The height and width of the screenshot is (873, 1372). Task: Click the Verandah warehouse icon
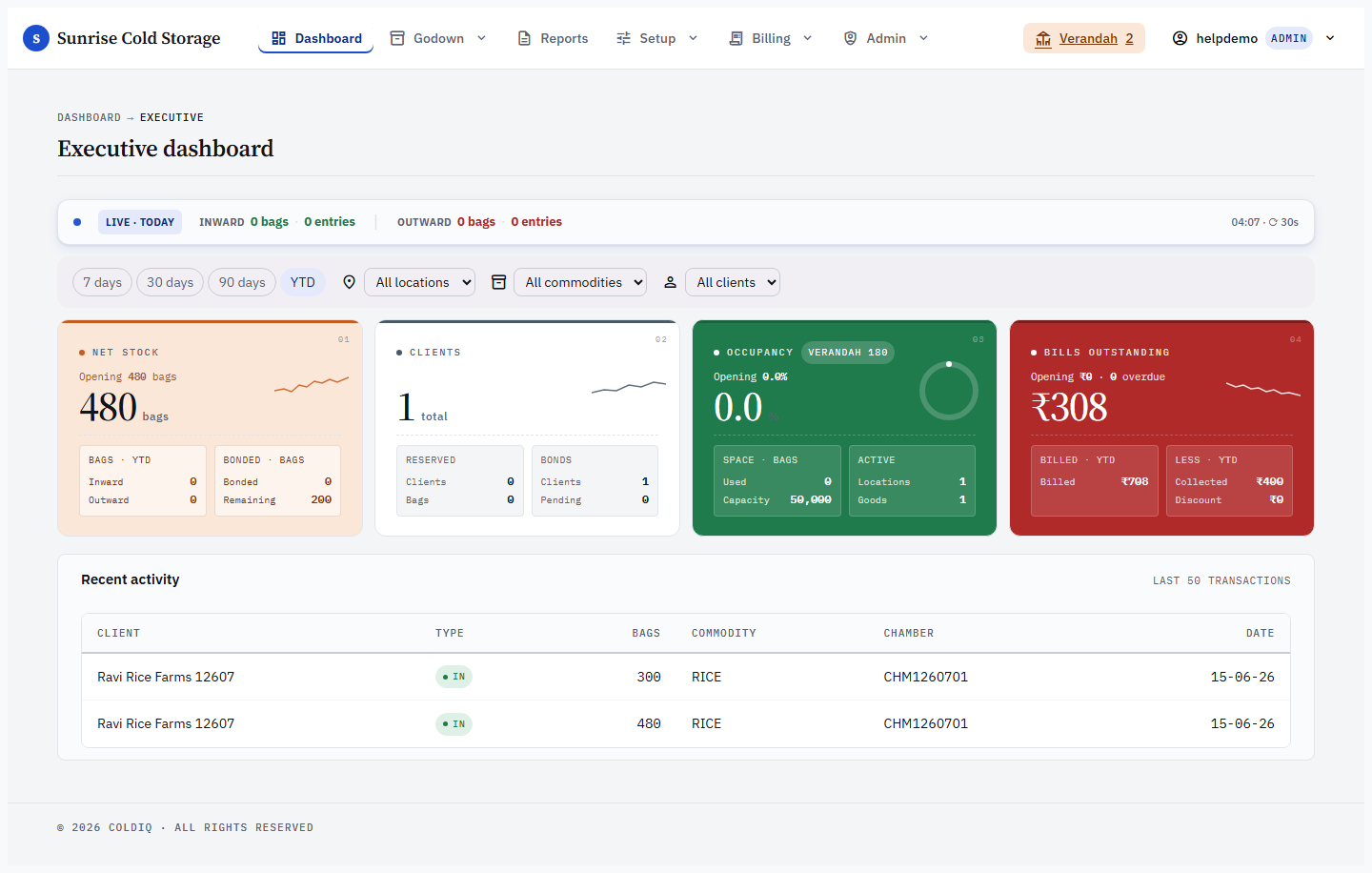click(1043, 38)
